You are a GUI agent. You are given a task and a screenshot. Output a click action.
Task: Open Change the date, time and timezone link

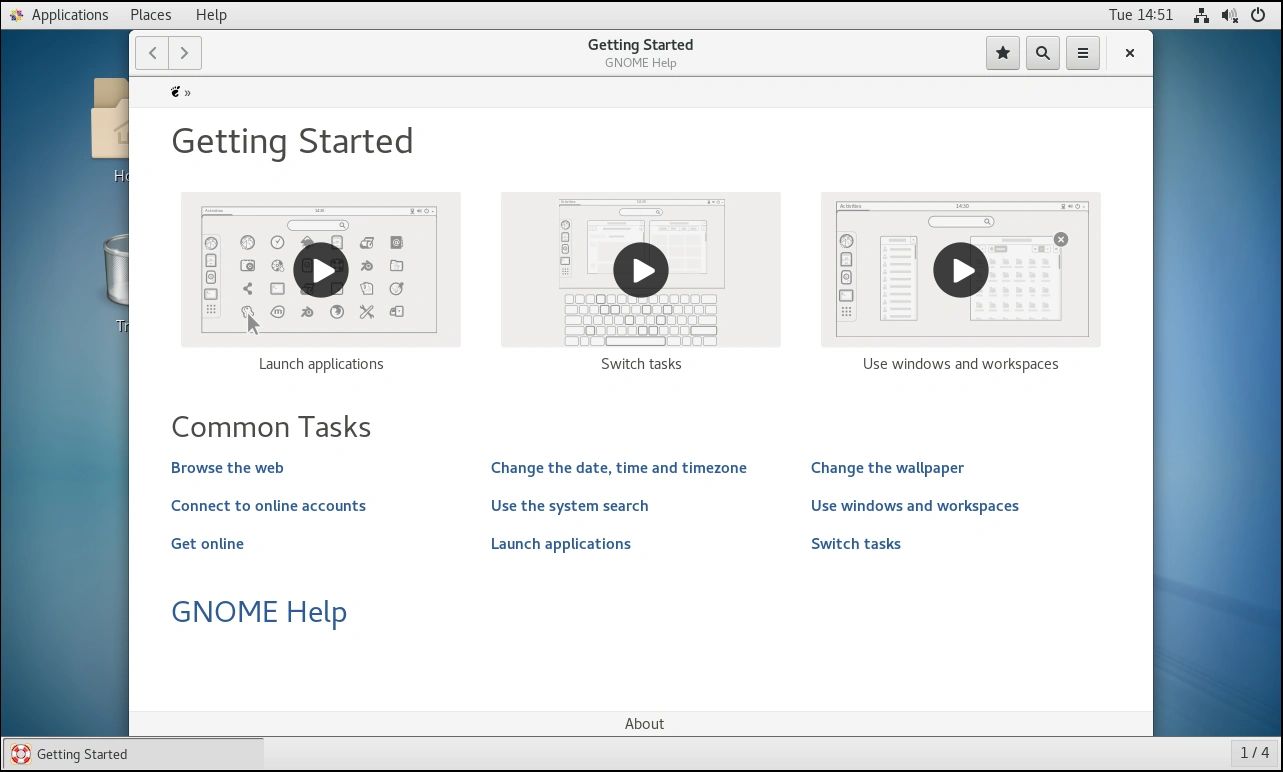click(x=618, y=468)
